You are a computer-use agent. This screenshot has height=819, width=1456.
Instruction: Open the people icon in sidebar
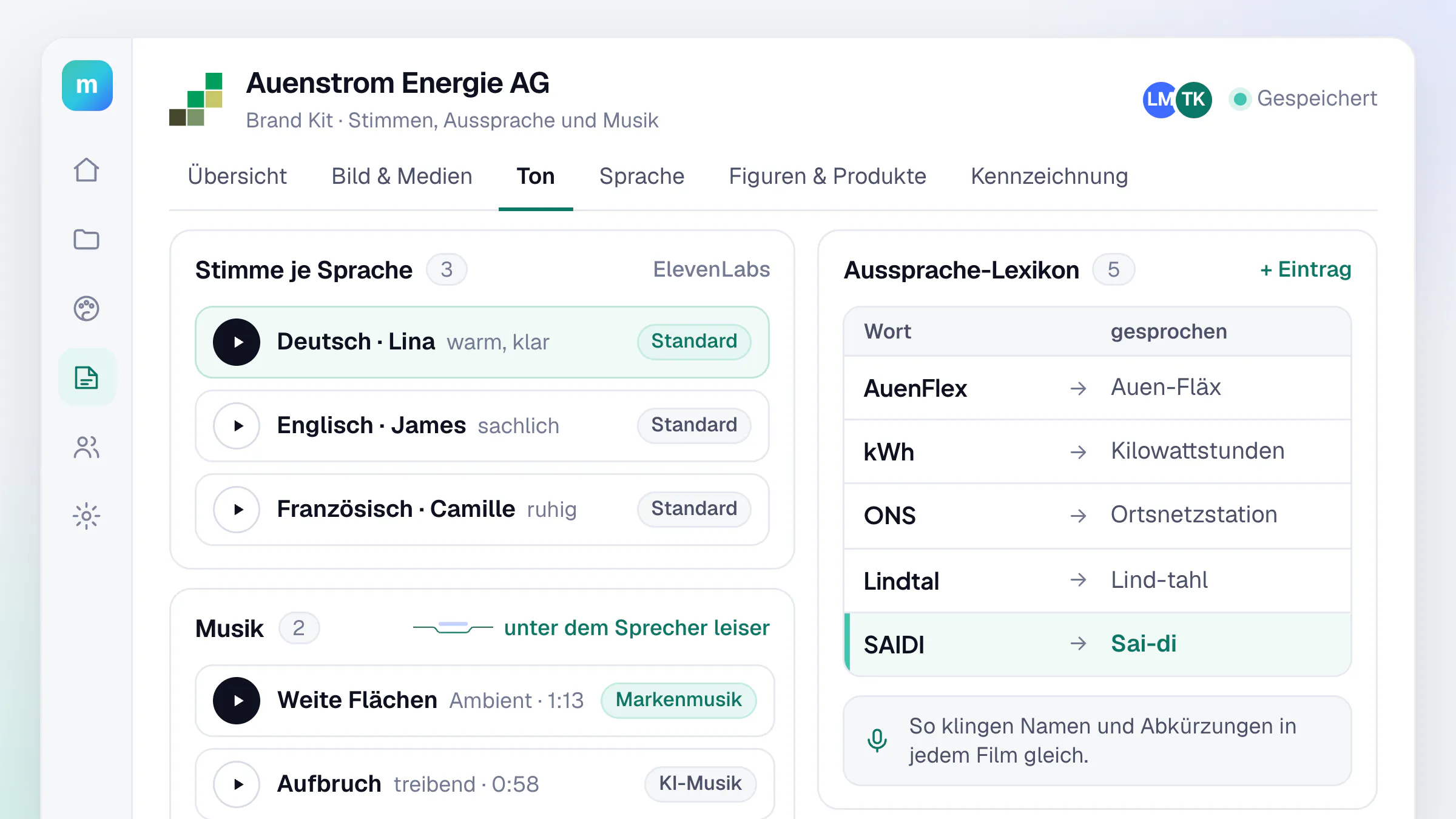86,447
